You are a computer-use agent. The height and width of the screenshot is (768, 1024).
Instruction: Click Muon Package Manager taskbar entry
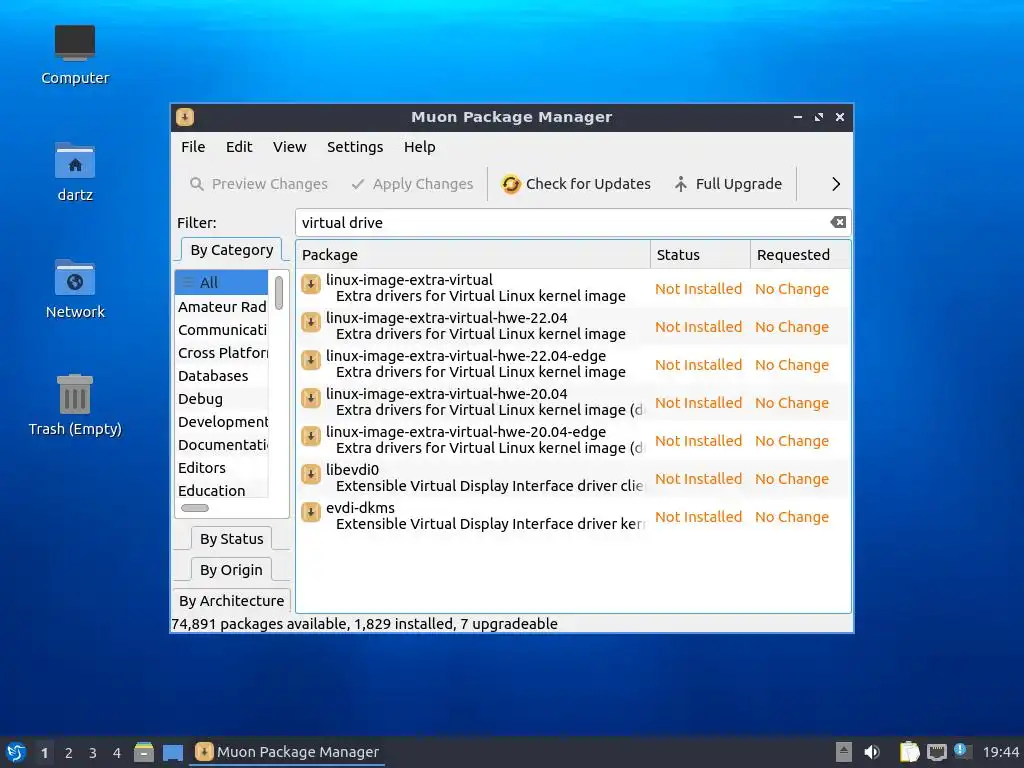287,752
